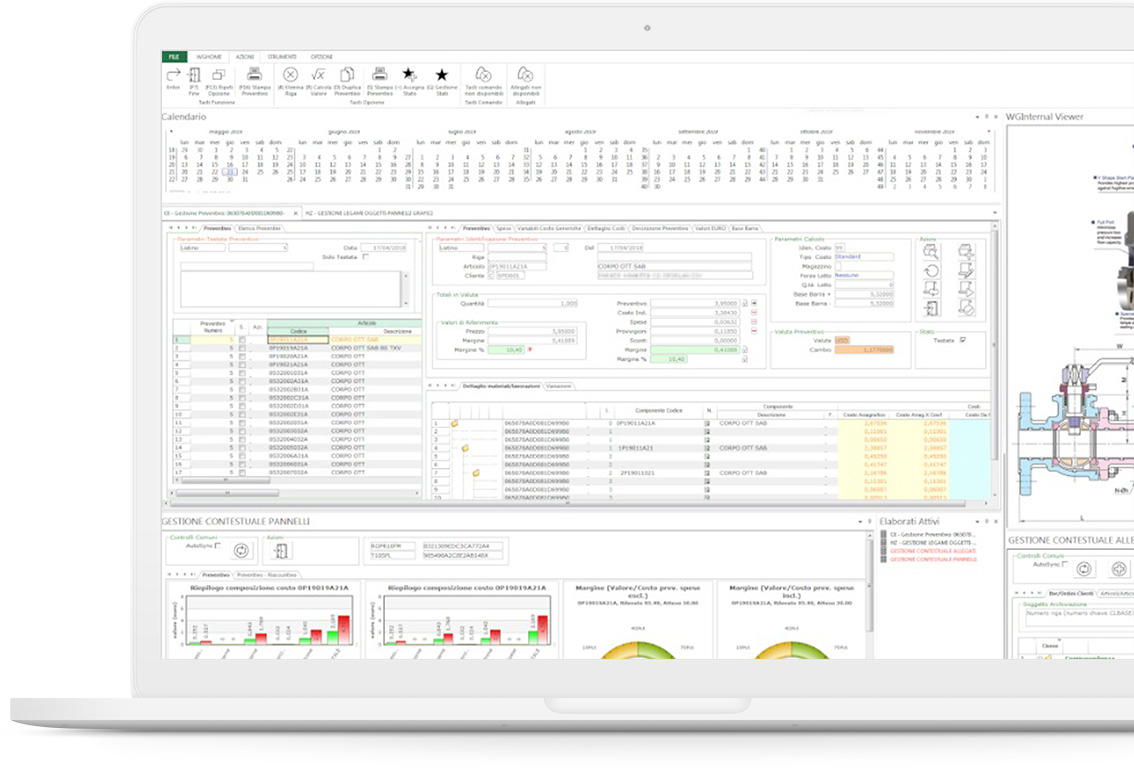Click sync icon in right Gestione Contestuale panel

(1083, 569)
